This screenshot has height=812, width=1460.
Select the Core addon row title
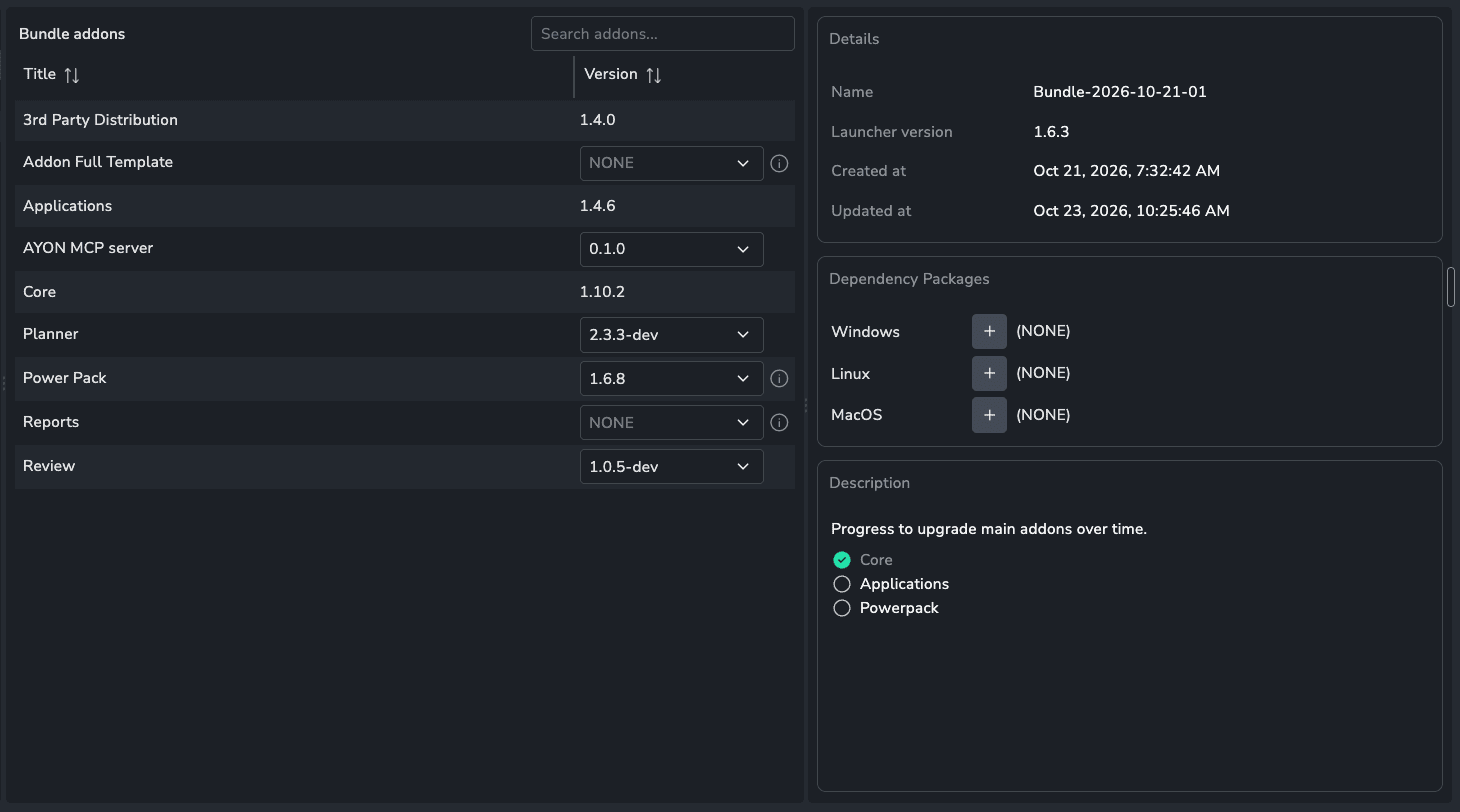[x=39, y=292]
